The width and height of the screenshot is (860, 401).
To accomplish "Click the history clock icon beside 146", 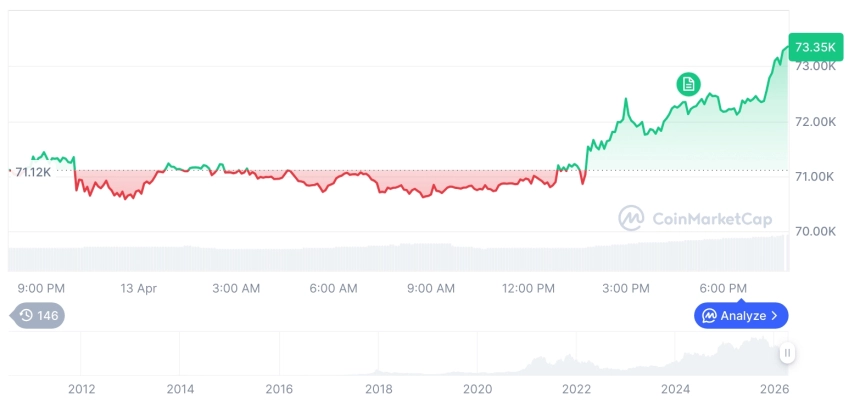I will 26,316.
